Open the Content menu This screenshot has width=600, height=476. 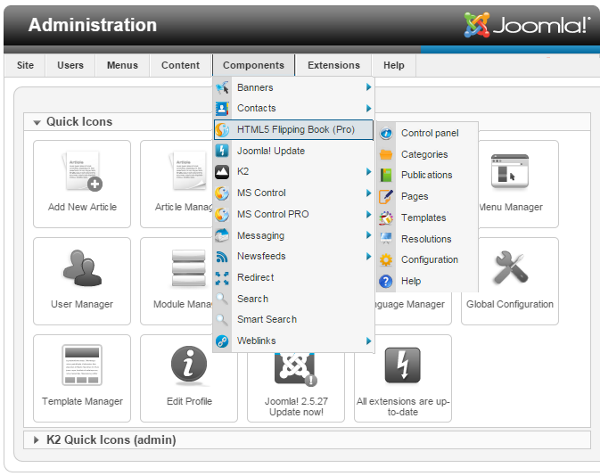[180, 65]
